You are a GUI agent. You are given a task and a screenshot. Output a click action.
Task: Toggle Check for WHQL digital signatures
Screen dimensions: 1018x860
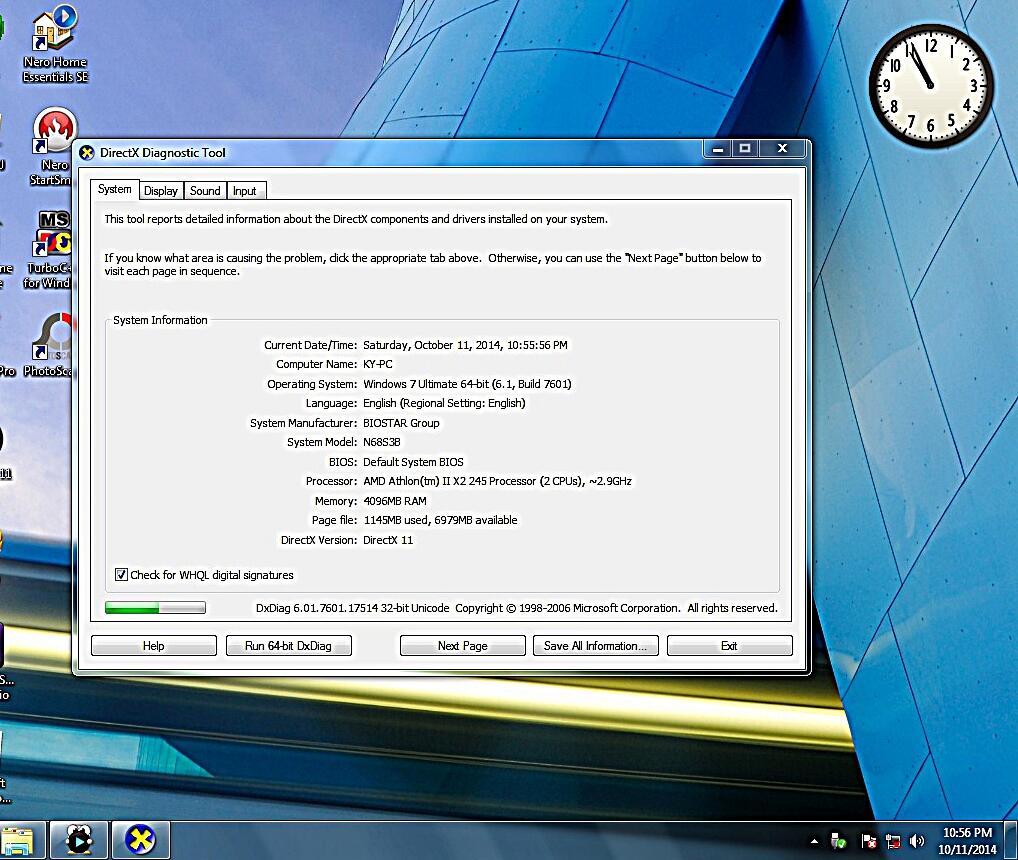[x=121, y=575]
